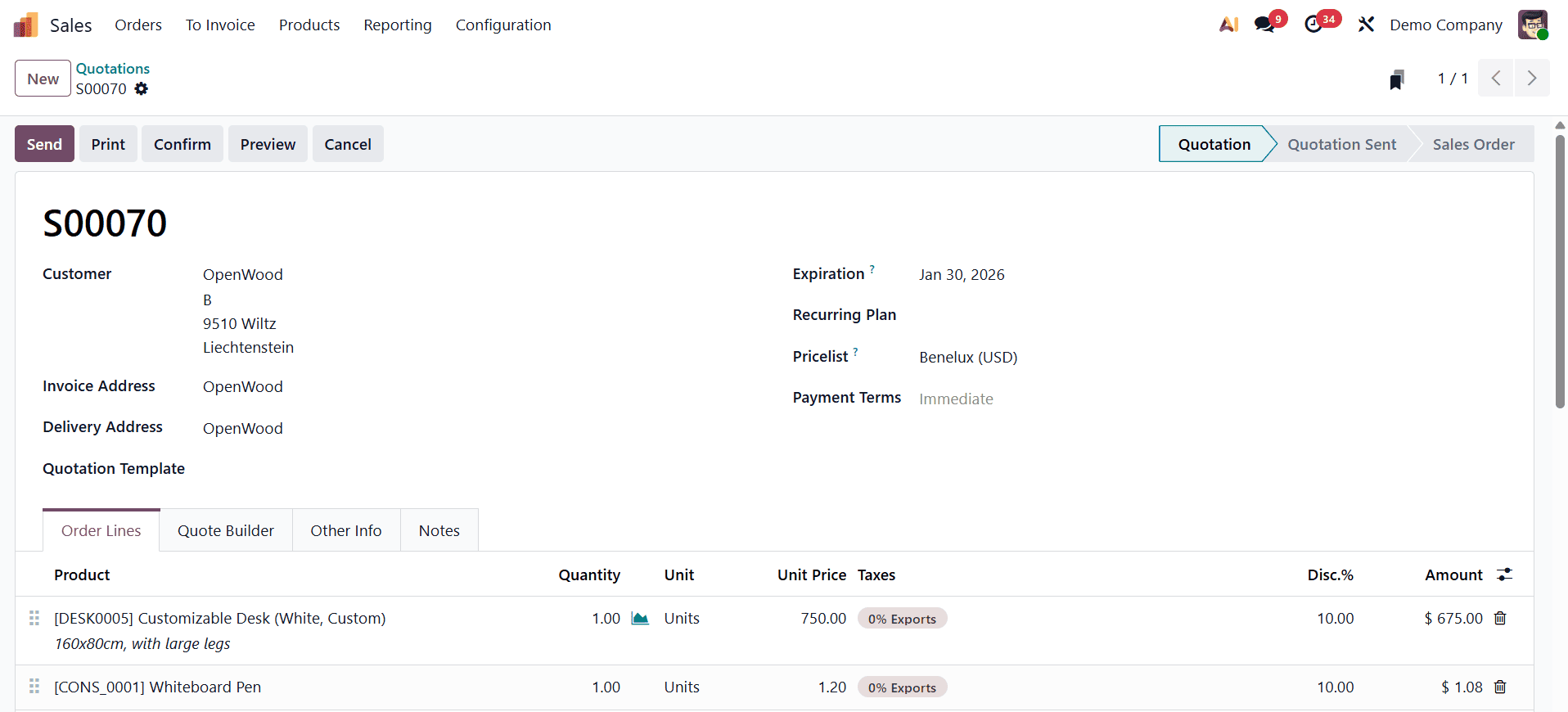Screen dimensions: 1568x712
Task: Grab the drag handle of Customizable Desk line
Action: (x=34, y=618)
